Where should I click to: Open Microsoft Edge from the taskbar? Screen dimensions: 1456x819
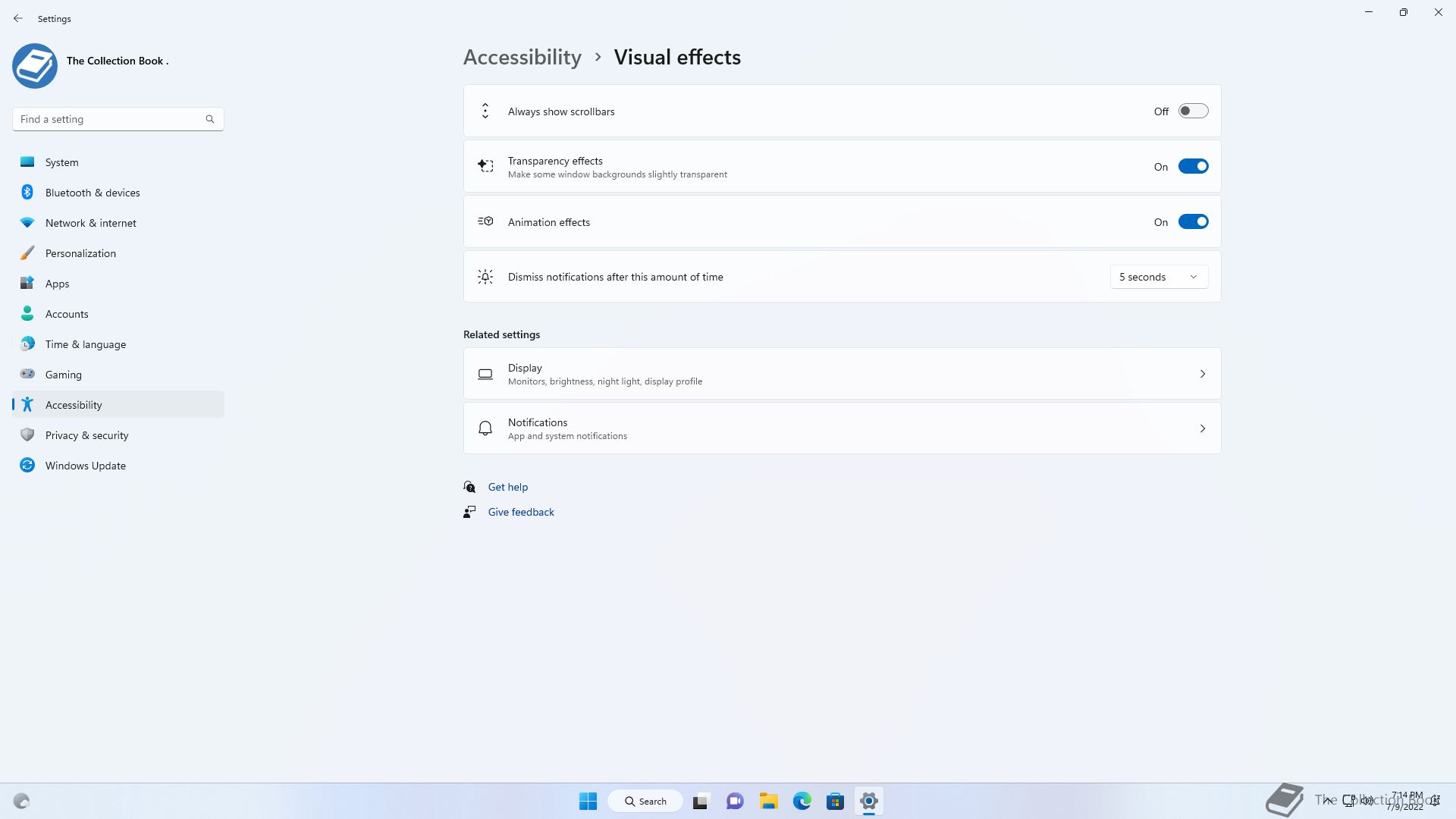(802, 801)
